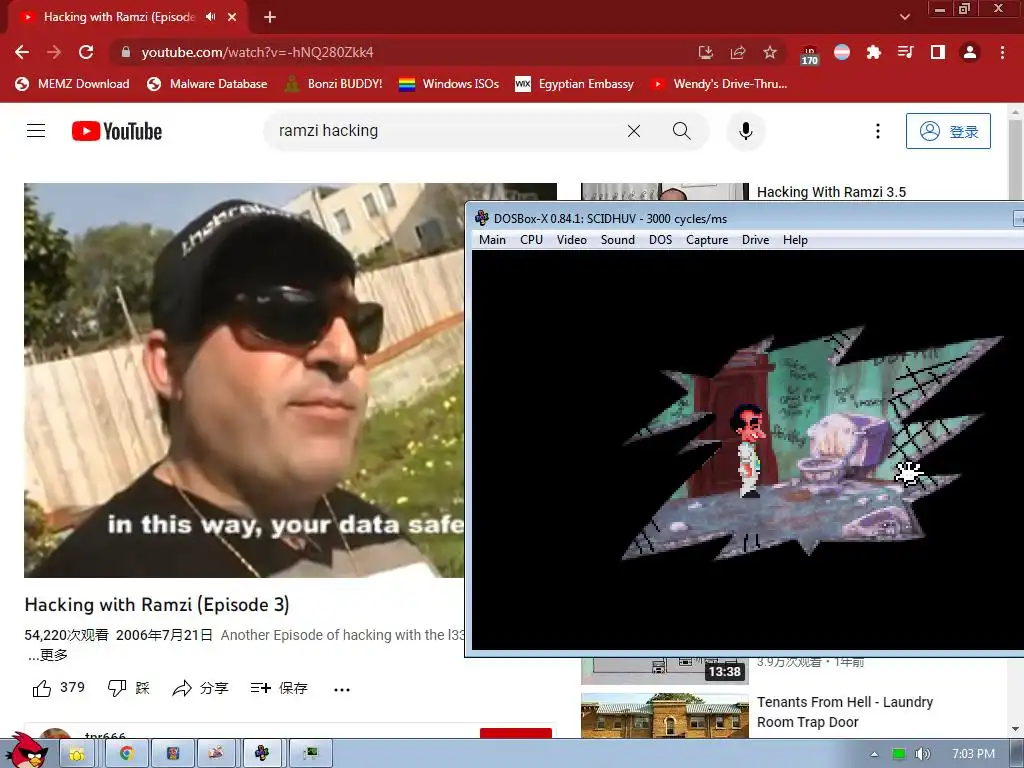
Task: Show hidden system tray icons arrow
Action: click(874, 754)
